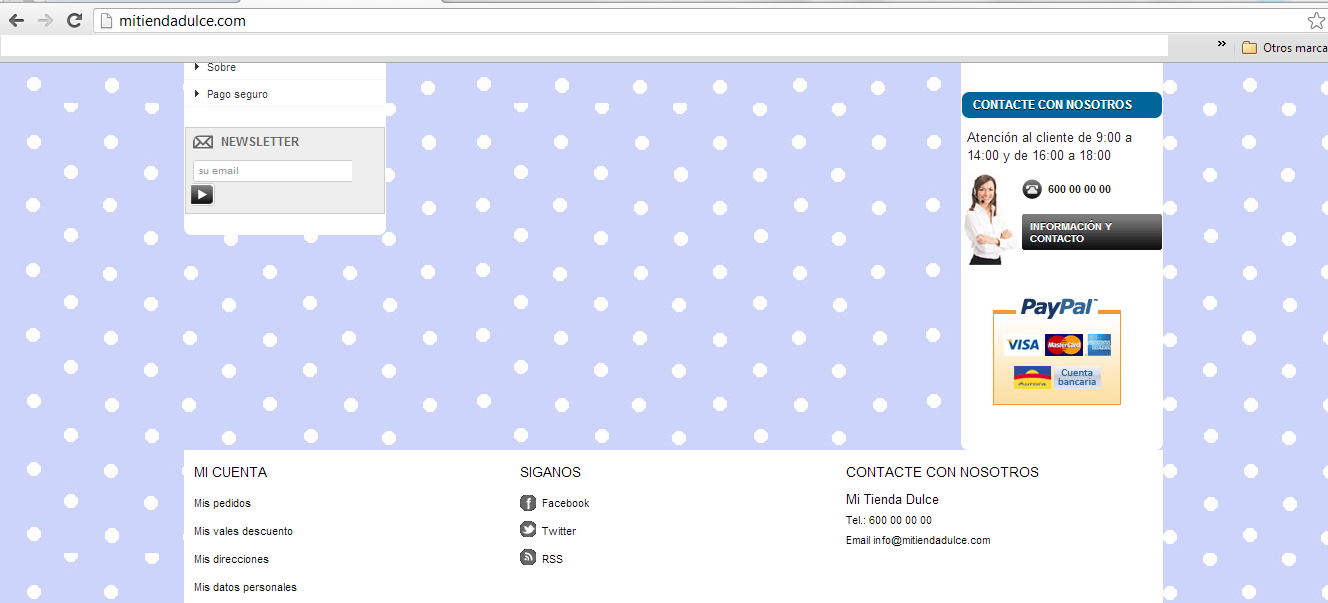Open the Mis direcciones link
Viewport: 1328px width, 603px height.
point(231,559)
